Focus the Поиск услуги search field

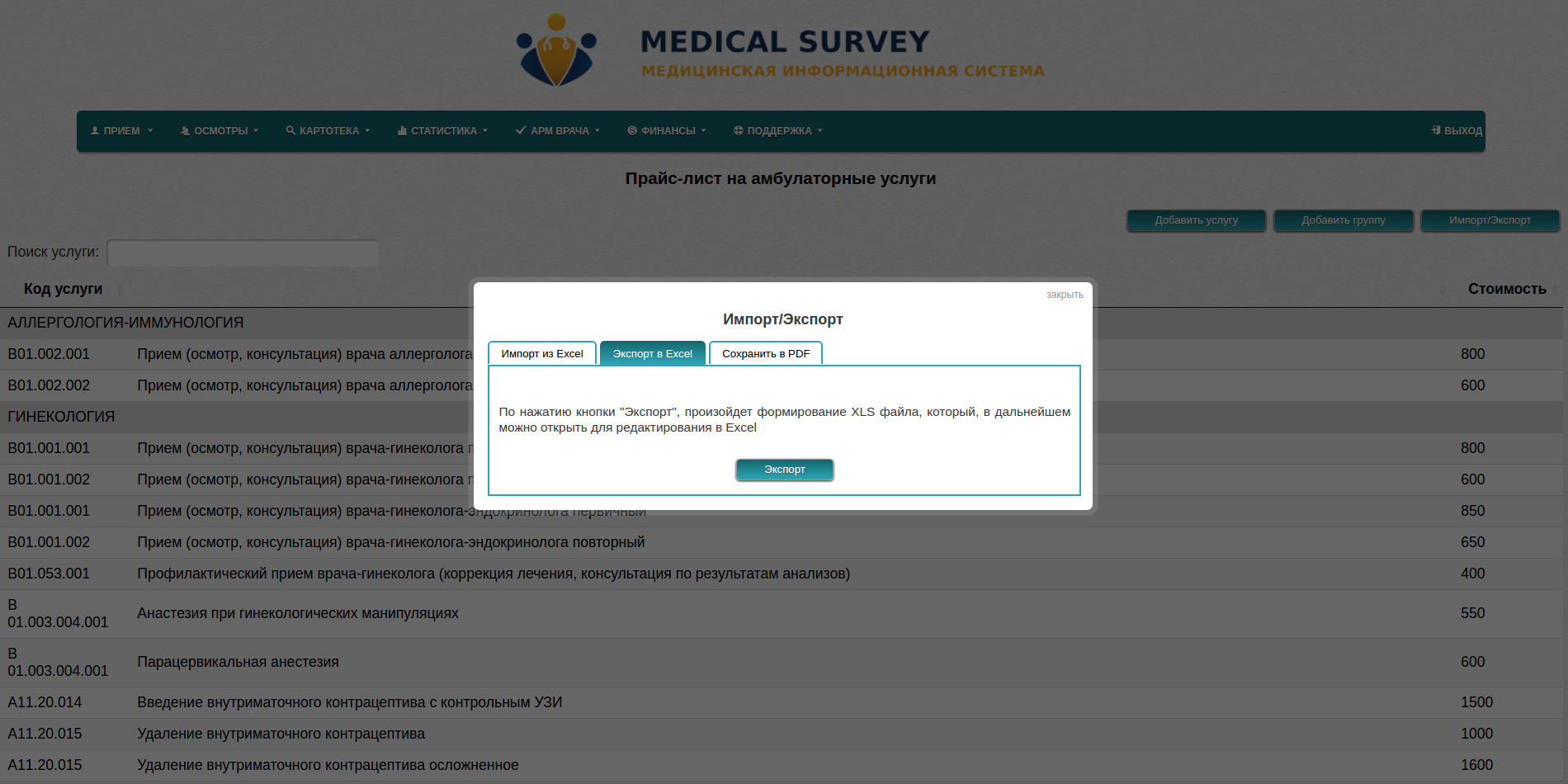point(243,253)
